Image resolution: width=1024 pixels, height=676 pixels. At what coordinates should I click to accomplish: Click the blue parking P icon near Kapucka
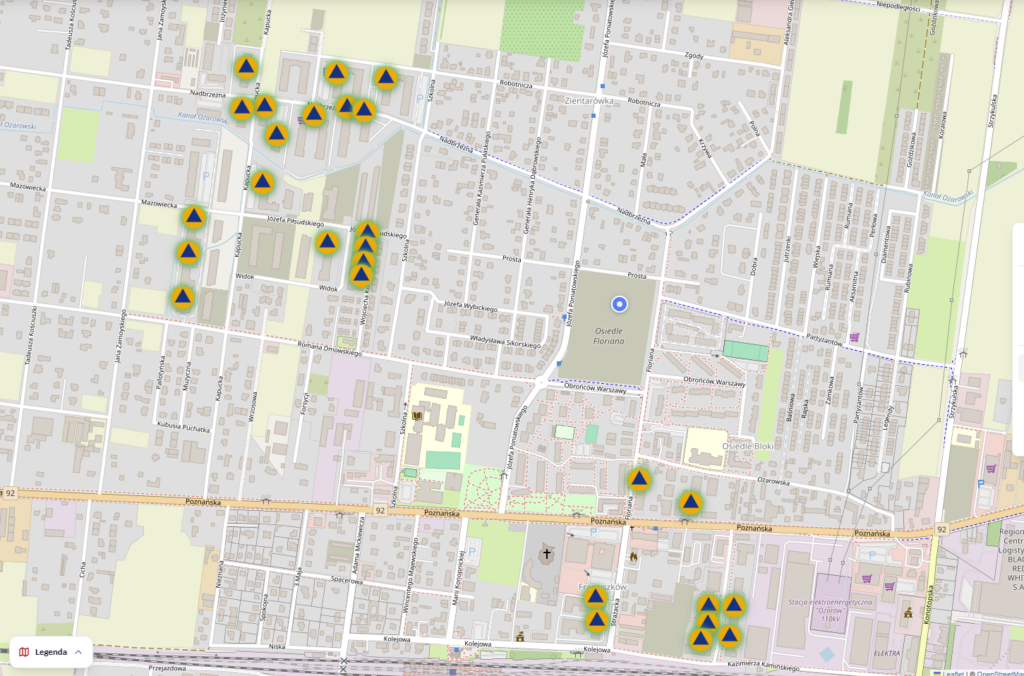coord(206,173)
